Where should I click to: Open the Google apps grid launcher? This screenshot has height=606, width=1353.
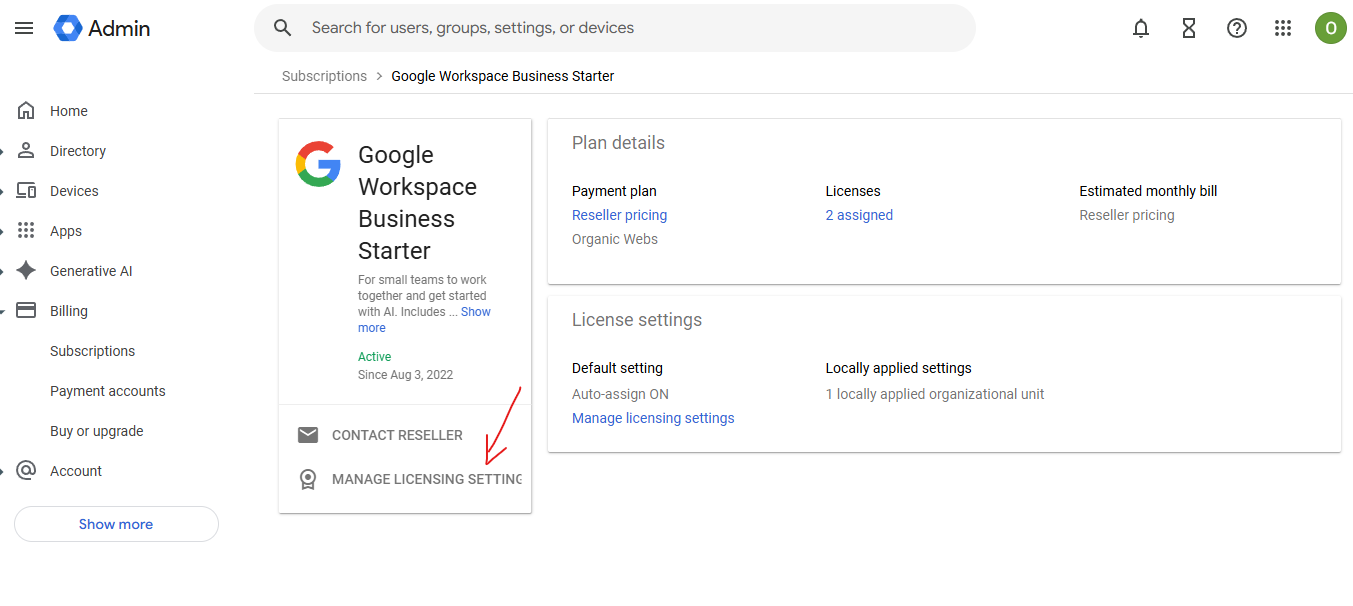(1283, 28)
